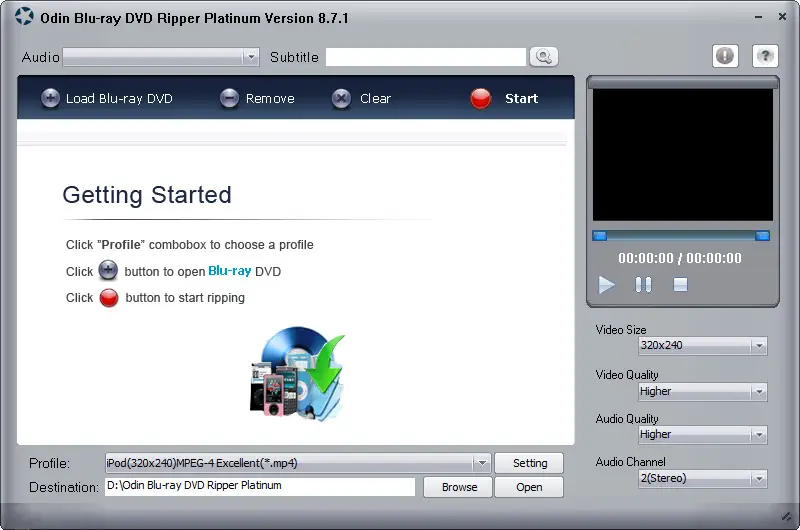Click the Odin app logo in title bar

tap(24, 17)
